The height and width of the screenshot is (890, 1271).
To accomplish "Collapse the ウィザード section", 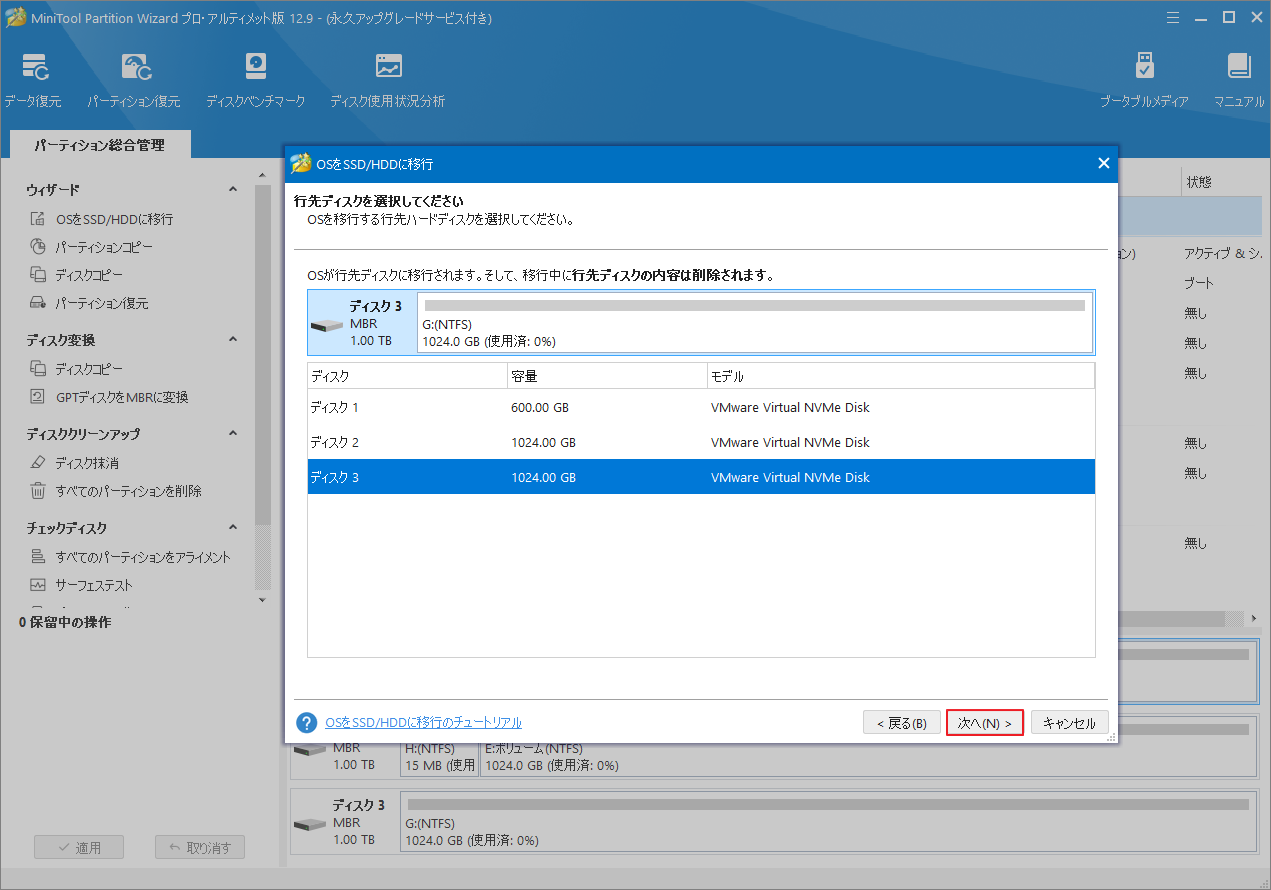I will [233, 189].
